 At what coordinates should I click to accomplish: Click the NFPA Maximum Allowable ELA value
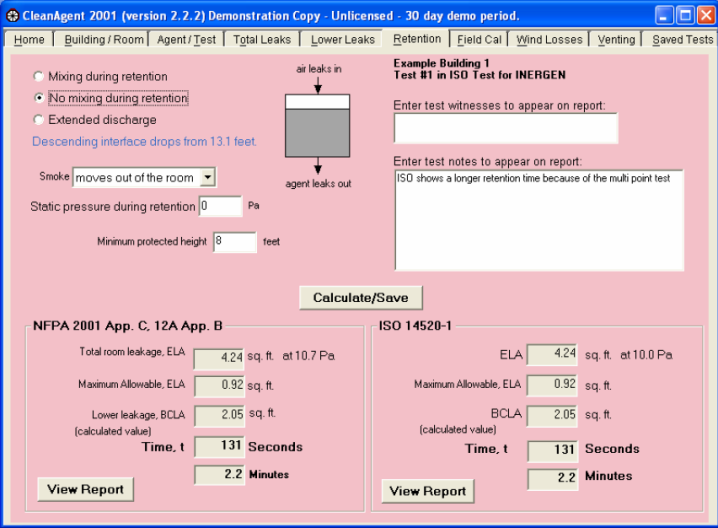pyautogui.click(x=219, y=386)
